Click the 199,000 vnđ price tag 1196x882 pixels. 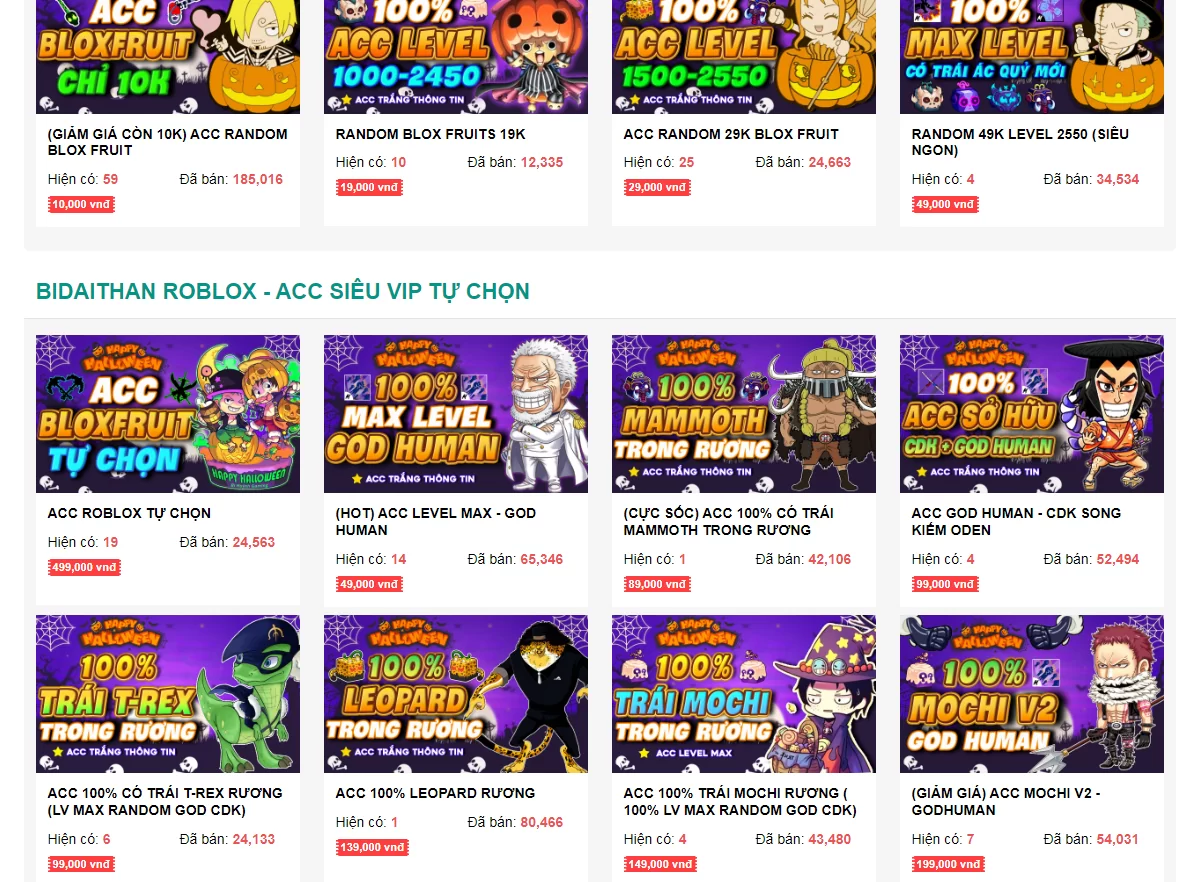click(x=948, y=864)
